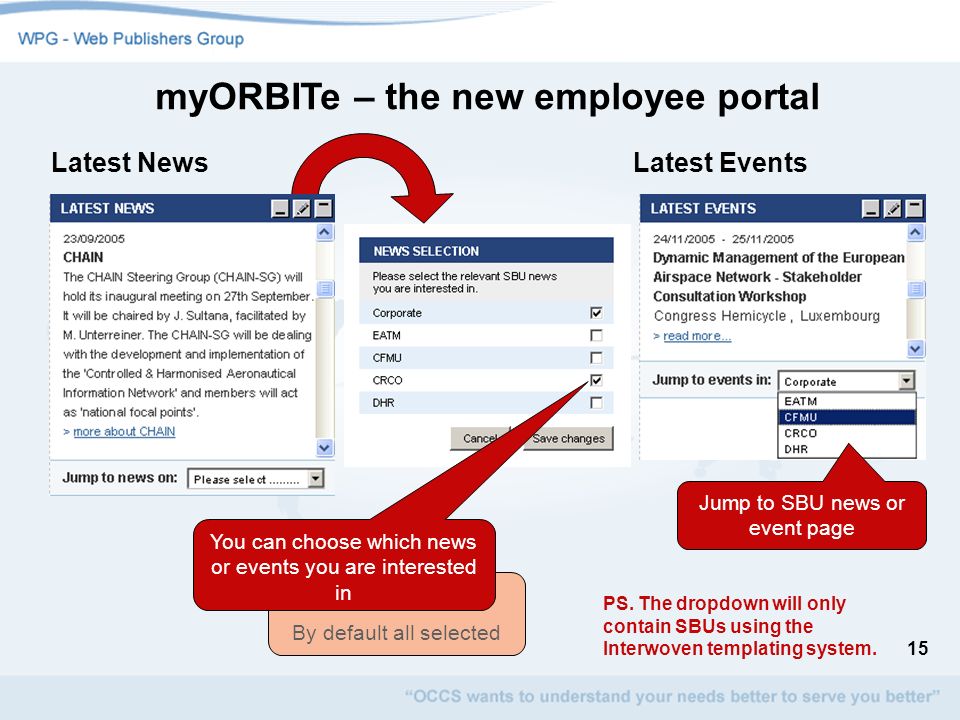Click the scroll up arrow in Latest News

tap(324, 232)
